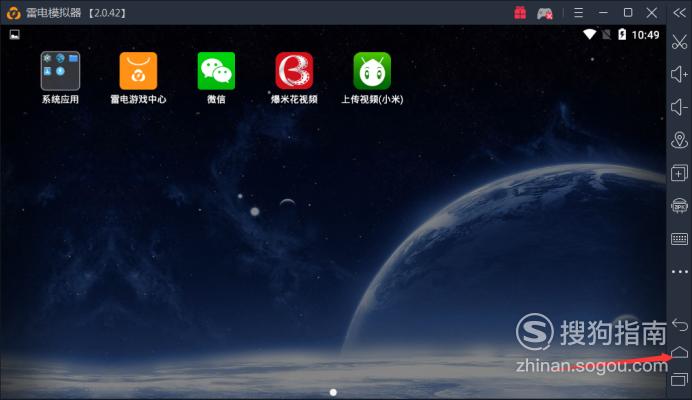Click the Android back arrow button
This screenshot has width=692, height=400.
680,325
